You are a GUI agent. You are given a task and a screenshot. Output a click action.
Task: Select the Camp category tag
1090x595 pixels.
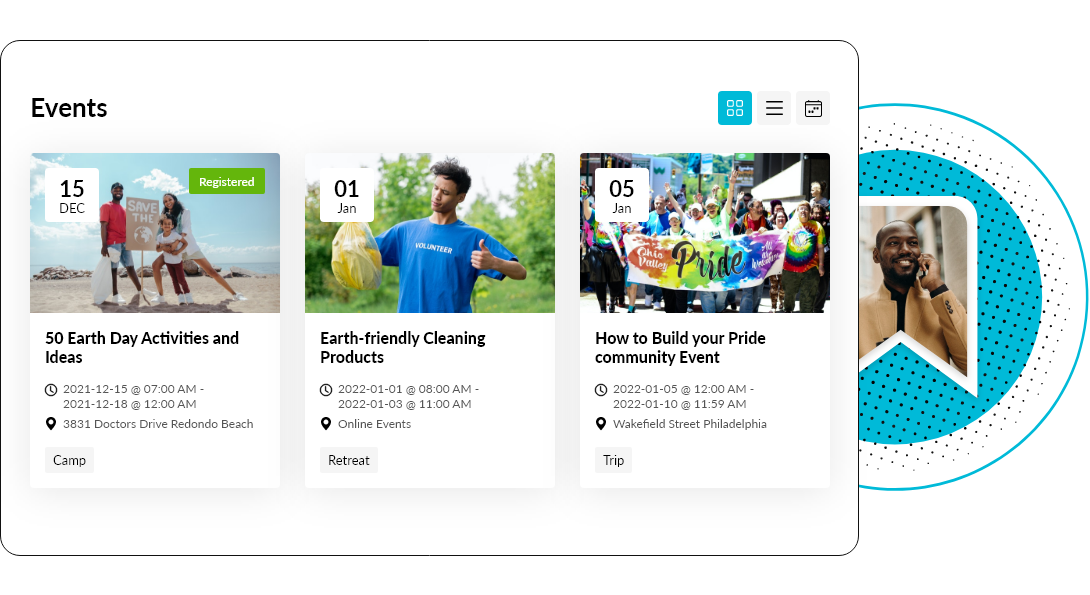(69, 460)
